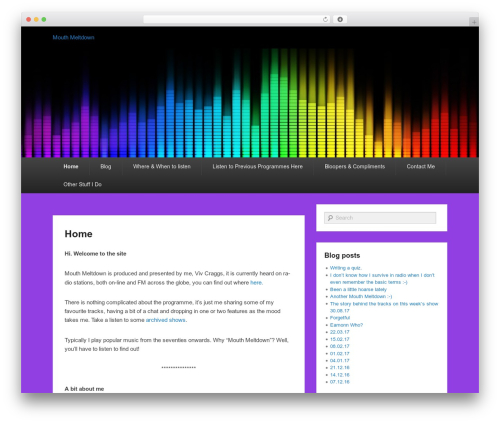This screenshot has width=500, height=423.
Task: Open blog post dated 15.02.17
Action: [x=340, y=339]
